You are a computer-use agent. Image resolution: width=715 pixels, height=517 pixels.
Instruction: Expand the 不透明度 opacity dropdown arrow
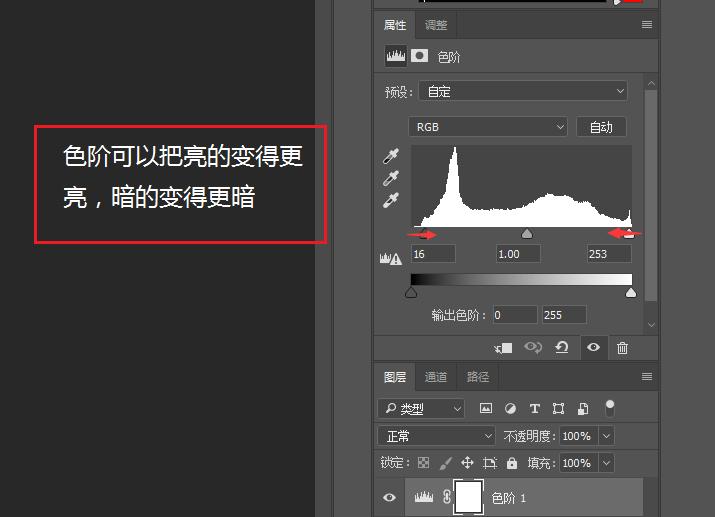[606, 436]
